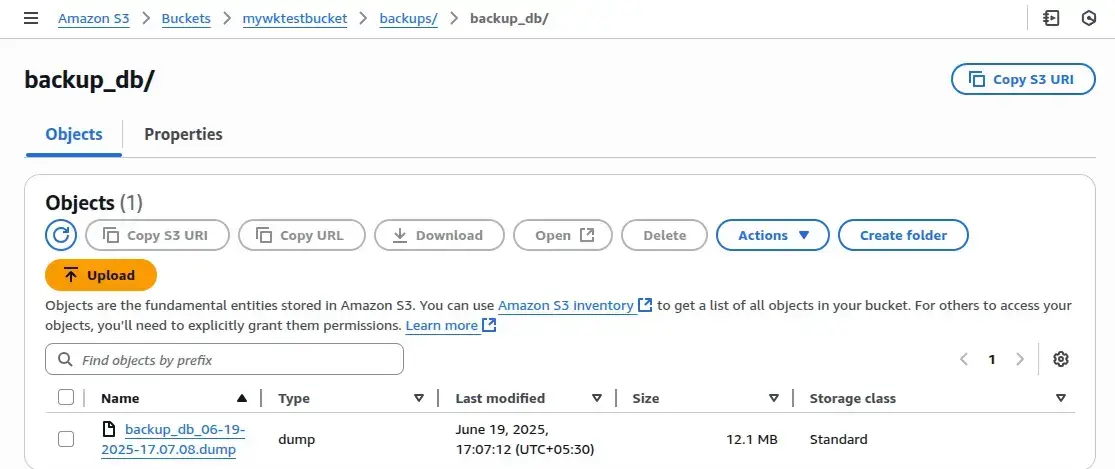The width and height of the screenshot is (1115, 469).
Task: Click the Create folder button
Action: pyautogui.click(x=903, y=235)
